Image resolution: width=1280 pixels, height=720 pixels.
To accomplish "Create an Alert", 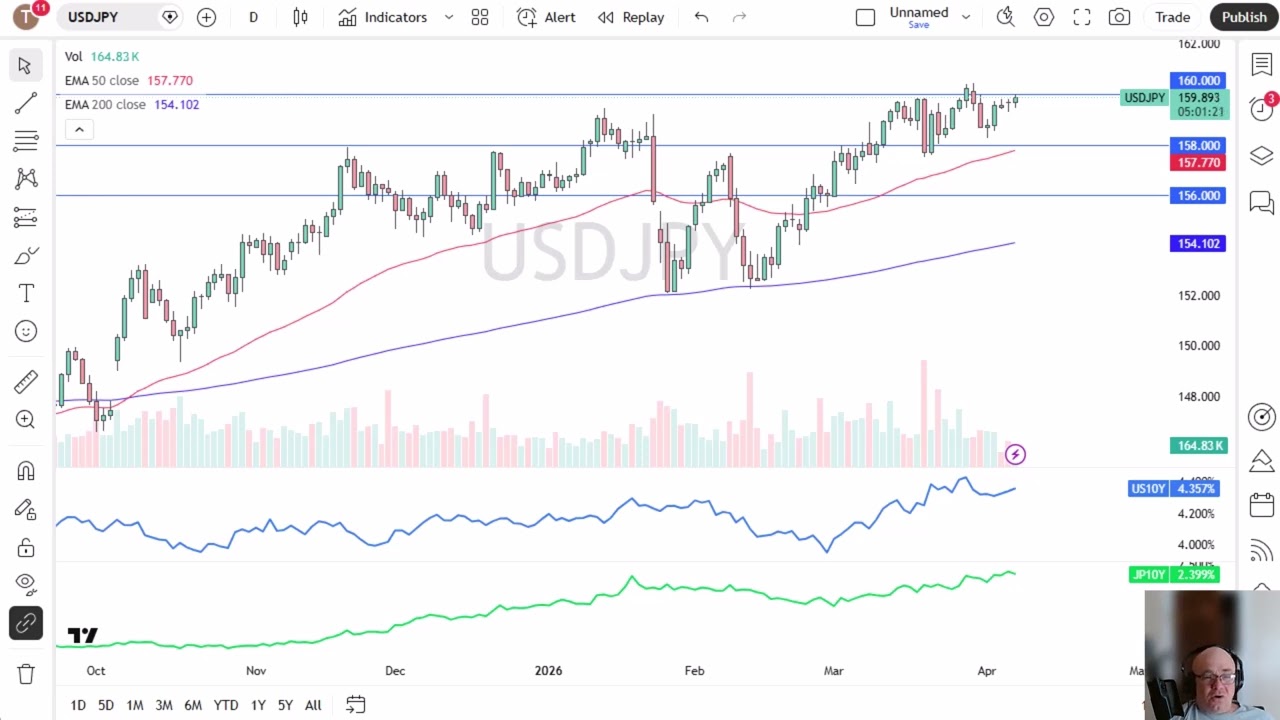I will [x=546, y=17].
